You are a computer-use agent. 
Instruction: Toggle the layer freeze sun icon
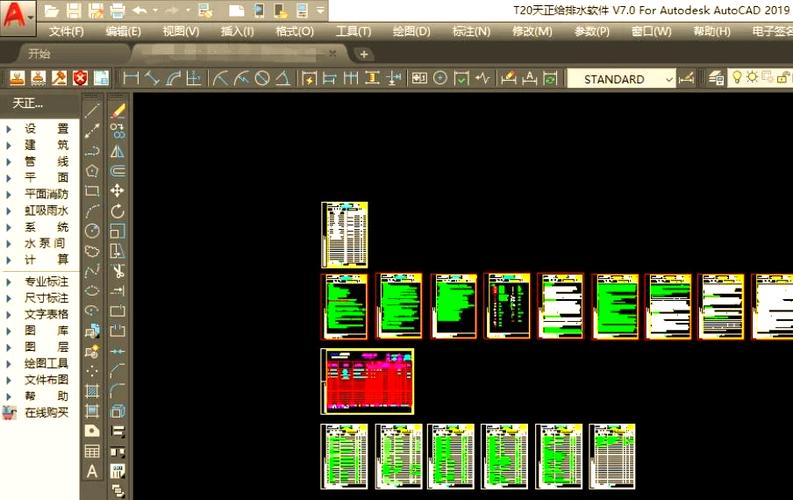tap(752, 77)
